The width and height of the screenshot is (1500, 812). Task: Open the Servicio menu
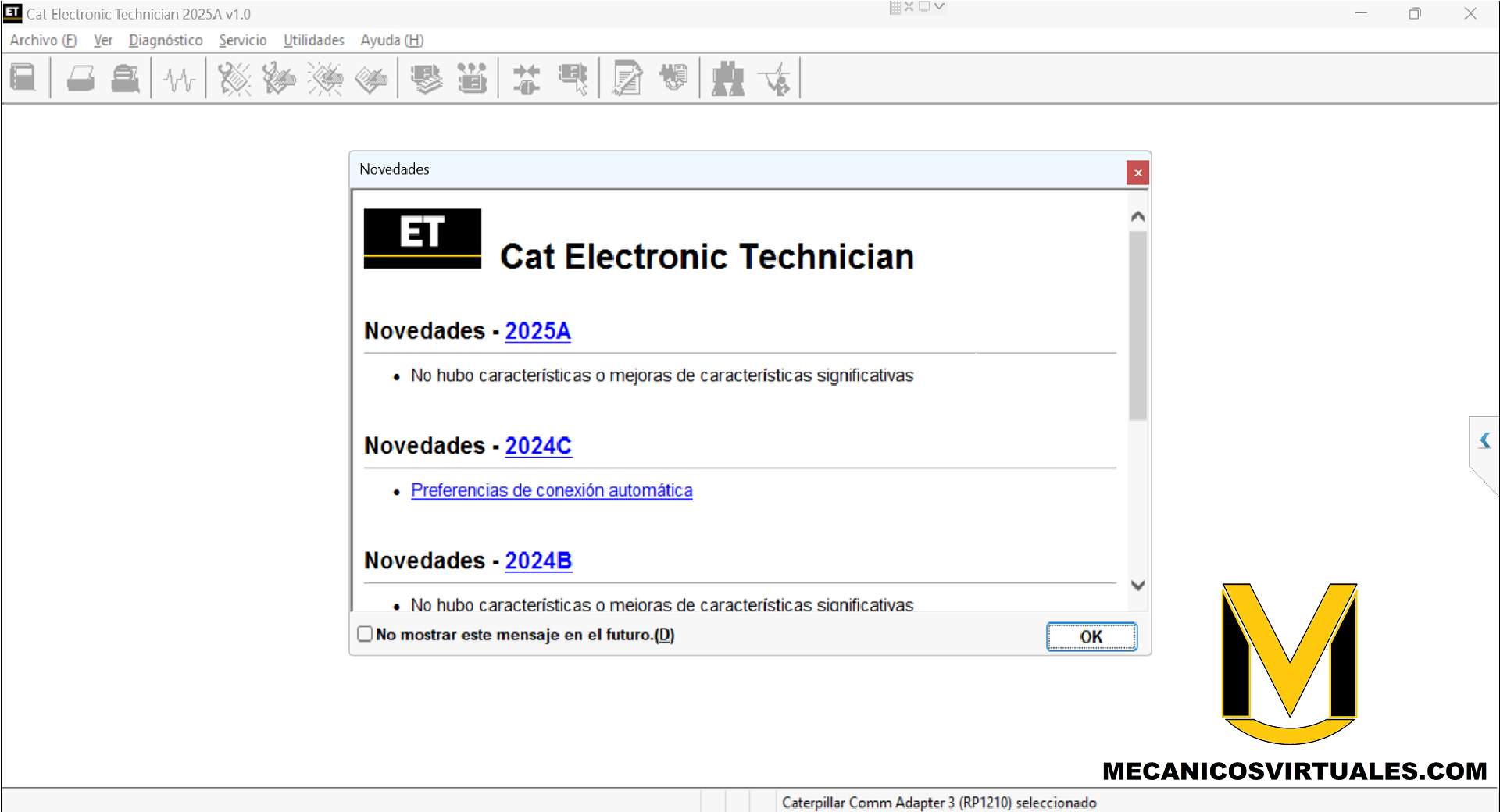point(242,40)
